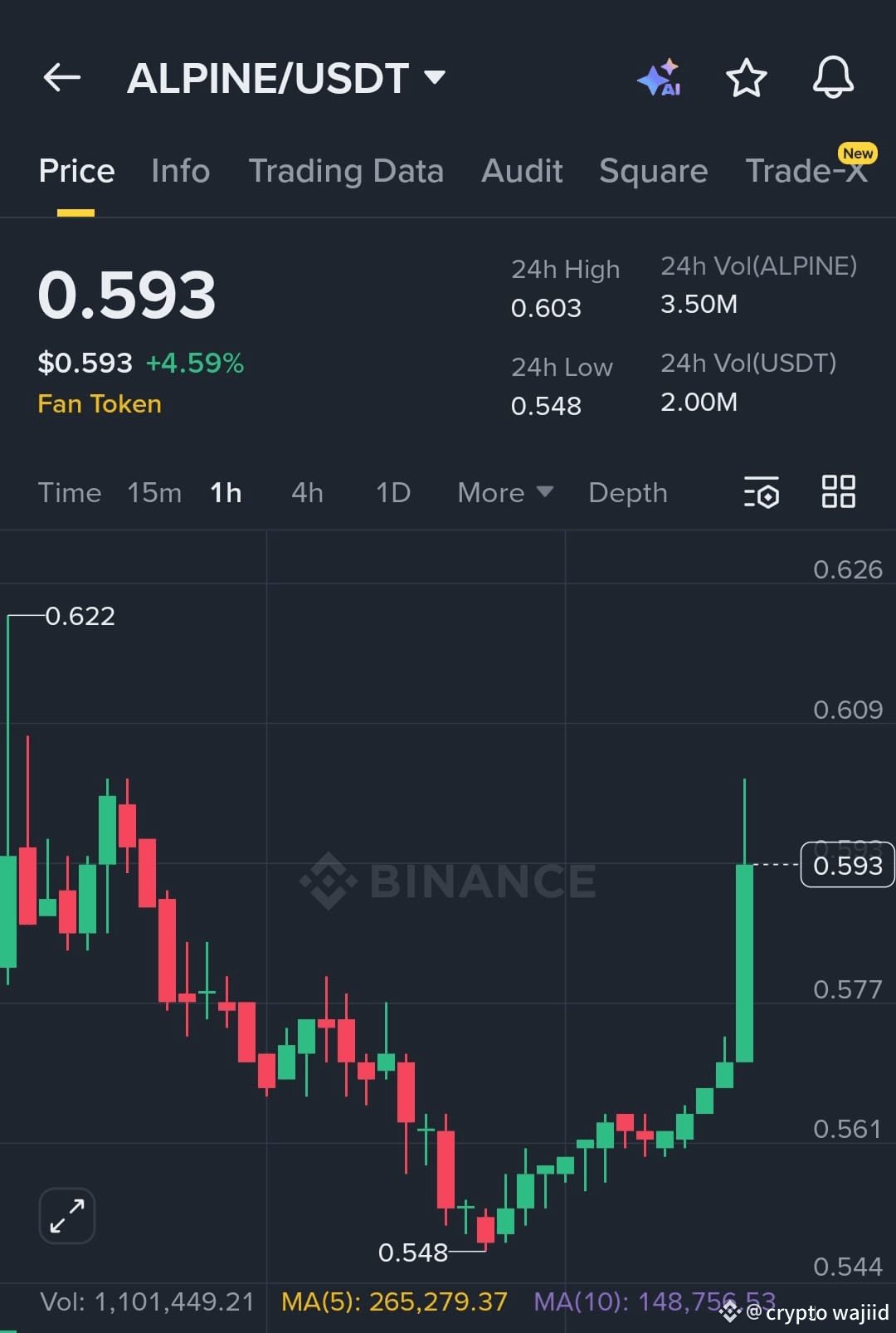Expand the More intervals dropdown

tap(505, 493)
